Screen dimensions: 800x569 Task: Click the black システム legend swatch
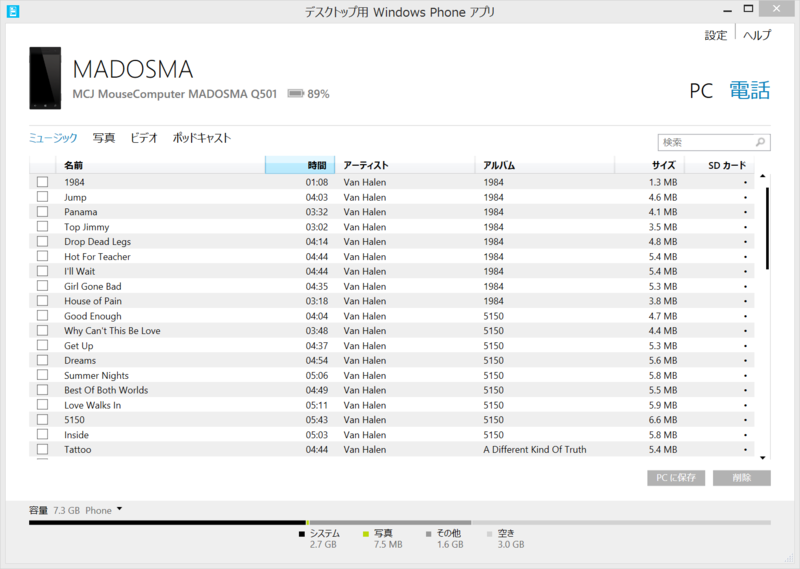[302, 534]
